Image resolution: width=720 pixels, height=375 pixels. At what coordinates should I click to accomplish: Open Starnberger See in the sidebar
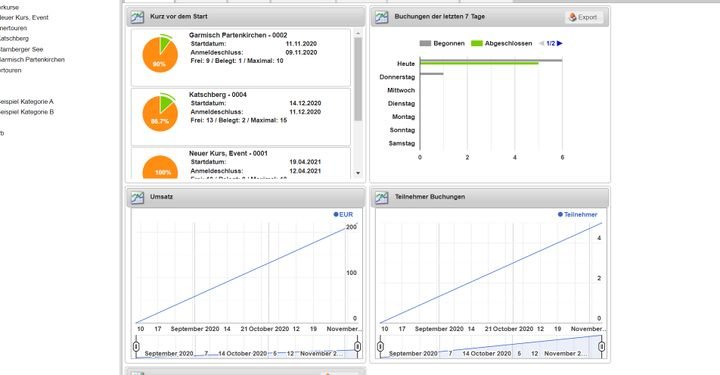(x=21, y=49)
